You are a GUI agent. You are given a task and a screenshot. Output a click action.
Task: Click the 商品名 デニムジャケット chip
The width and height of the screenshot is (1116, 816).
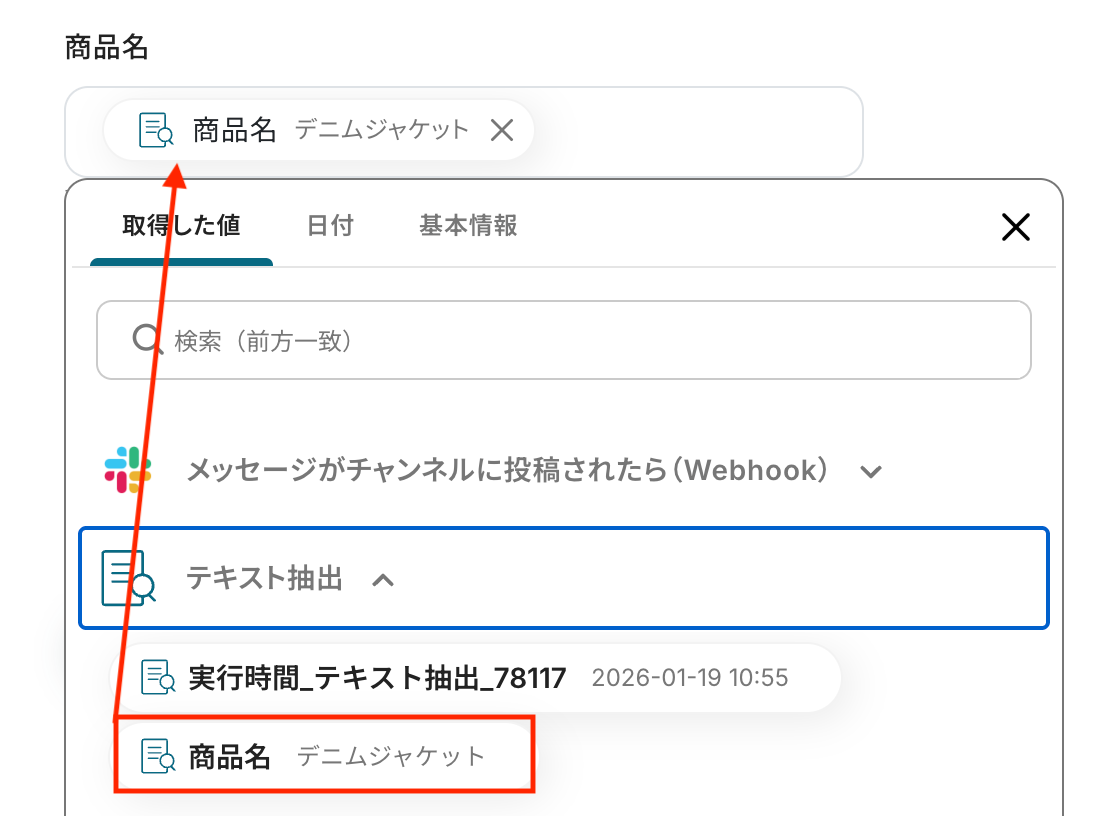point(319,130)
